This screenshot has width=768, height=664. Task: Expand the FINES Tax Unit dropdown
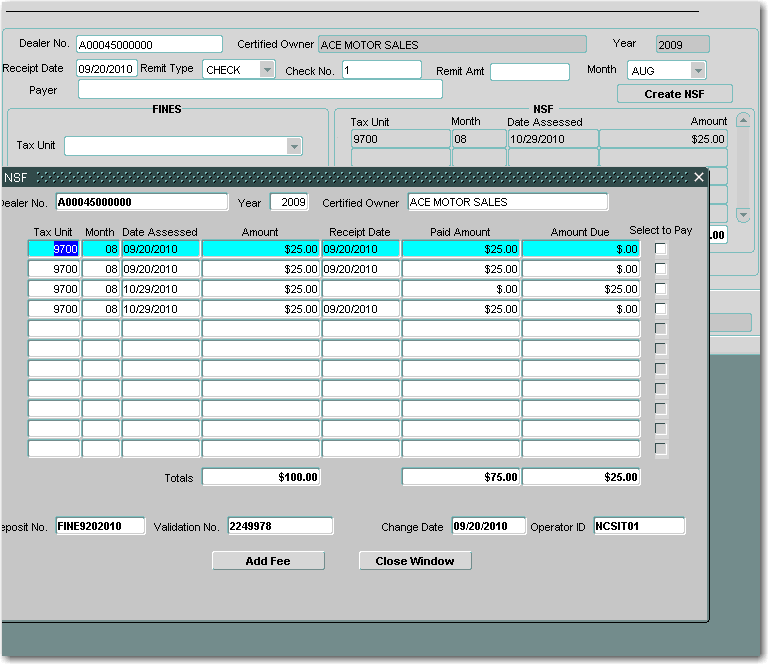[294, 146]
